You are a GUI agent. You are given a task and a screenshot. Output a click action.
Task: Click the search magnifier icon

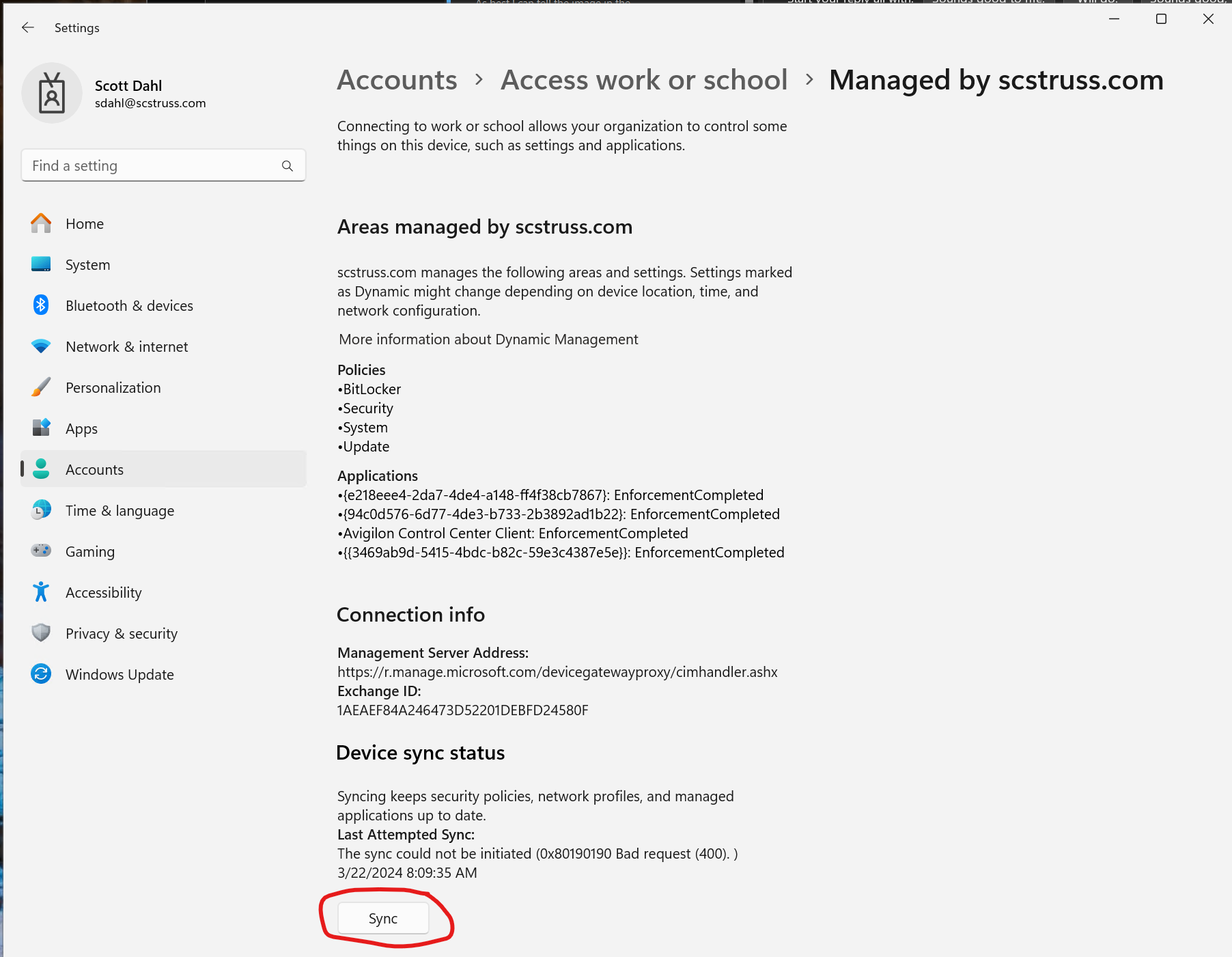(288, 166)
